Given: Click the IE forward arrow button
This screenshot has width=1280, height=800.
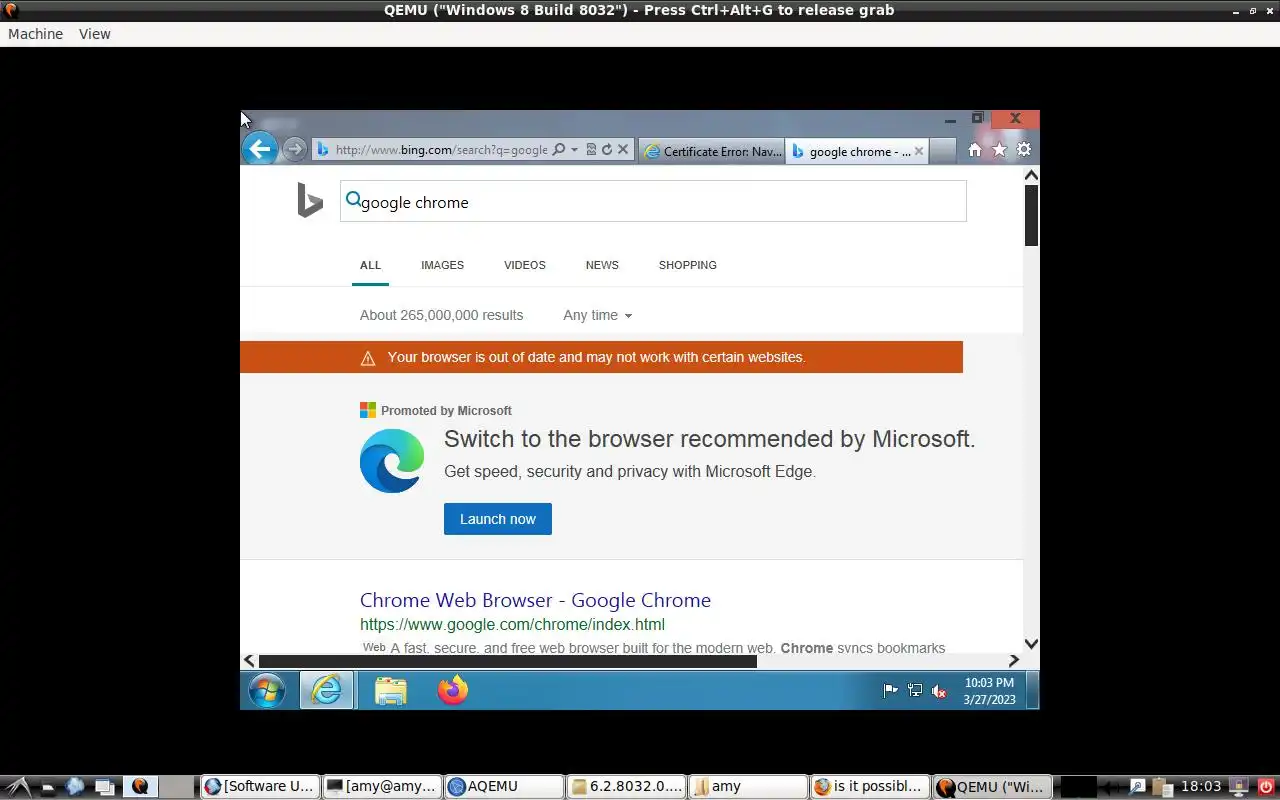Looking at the screenshot, I should pos(294,150).
